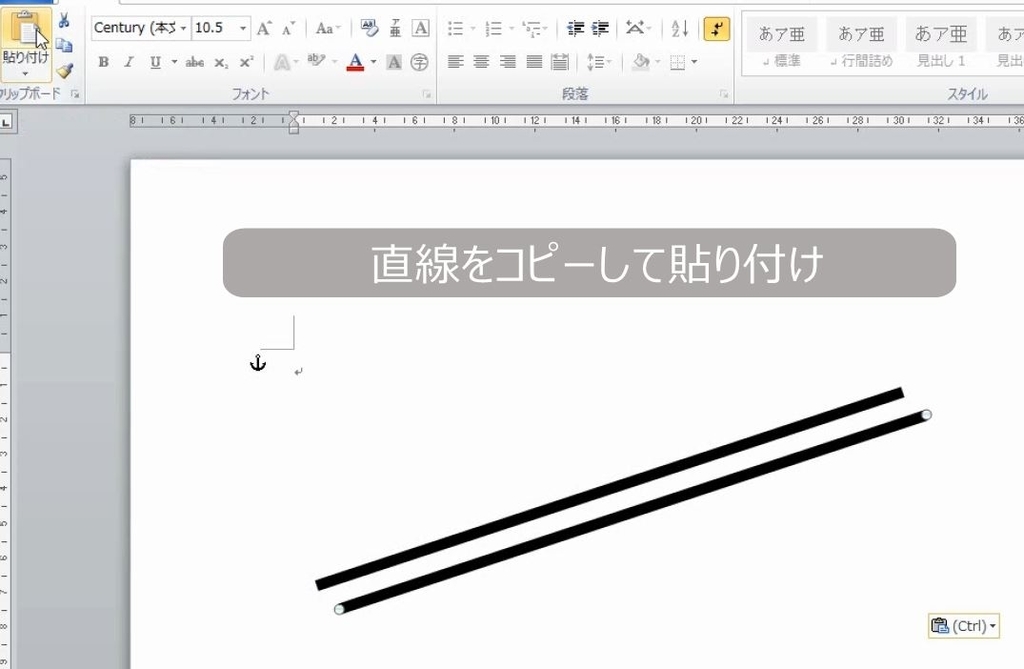Click the Copy icon under Cut

click(65, 44)
